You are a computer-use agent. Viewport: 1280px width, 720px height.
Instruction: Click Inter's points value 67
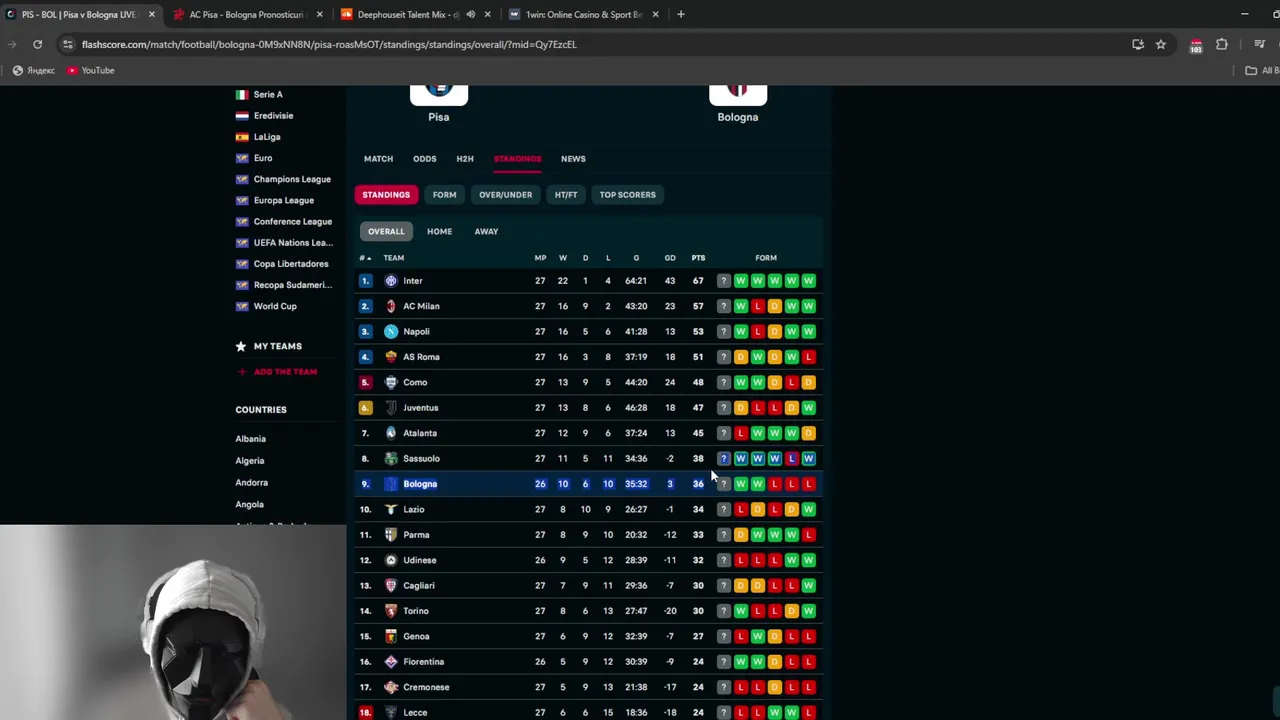pyautogui.click(x=698, y=281)
